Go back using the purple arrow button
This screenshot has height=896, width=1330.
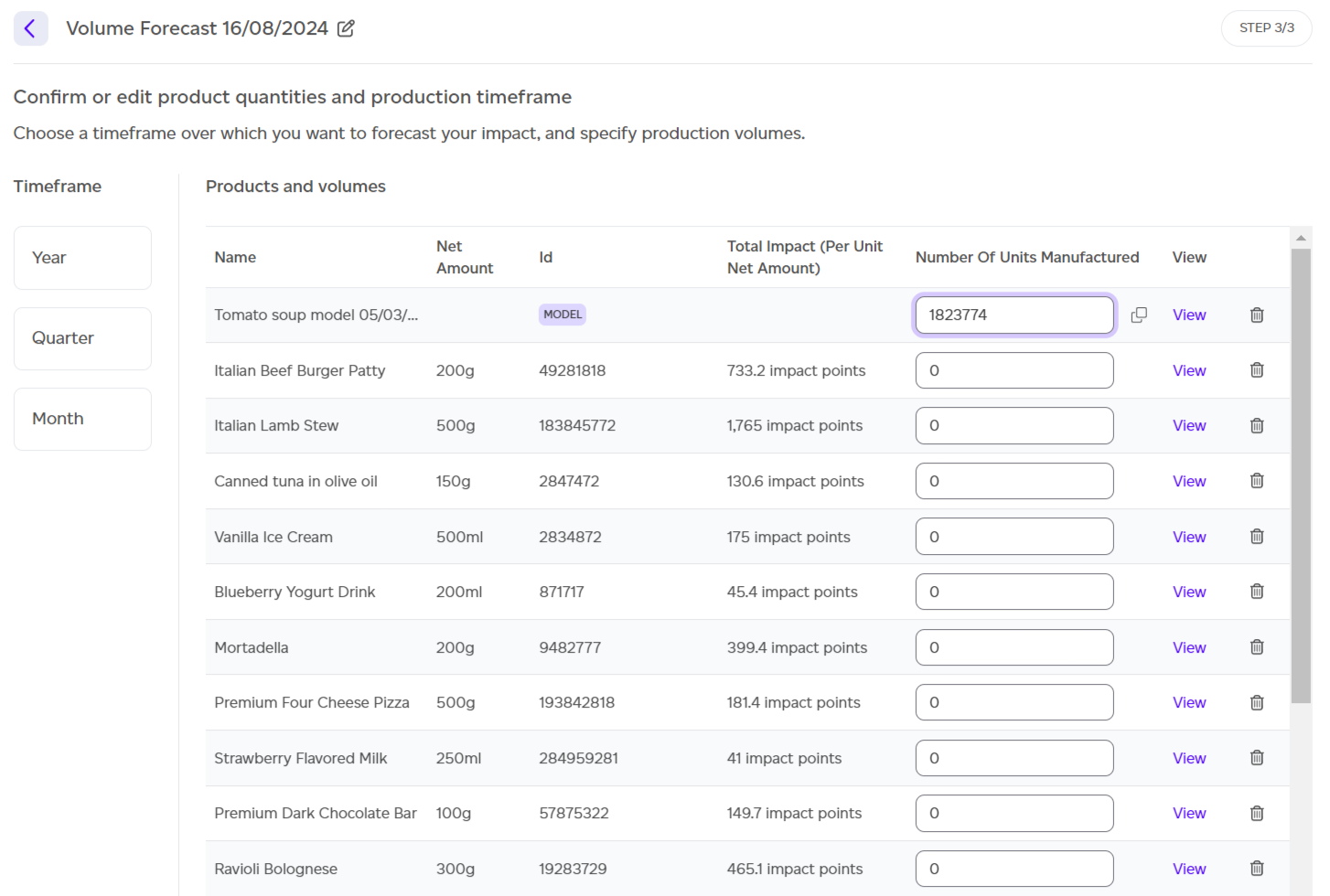click(30, 28)
